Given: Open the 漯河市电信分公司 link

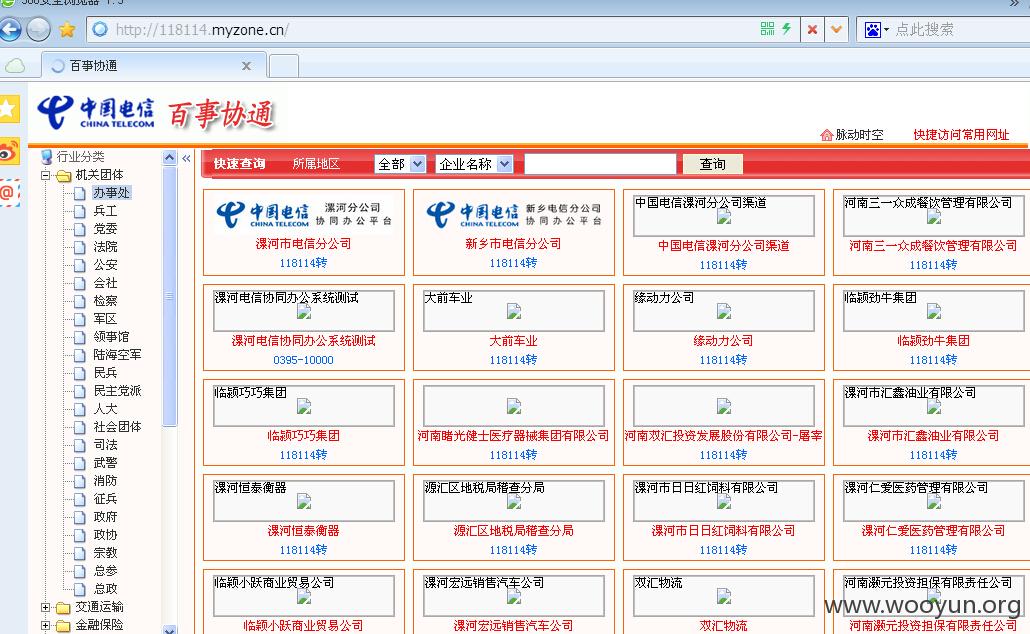Looking at the screenshot, I should [x=303, y=244].
